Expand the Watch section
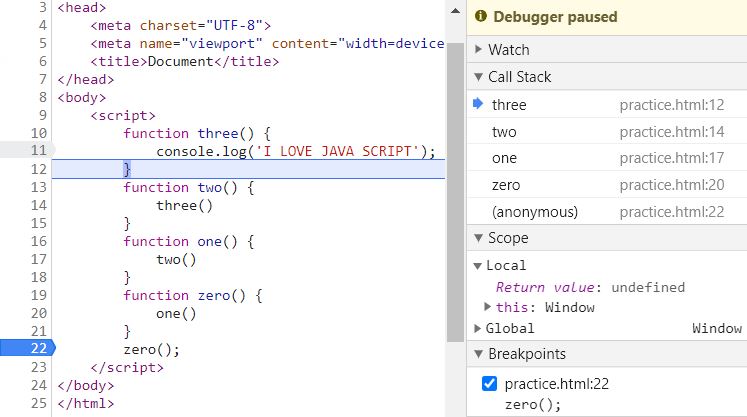747x417 pixels. [x=478, y=49]
